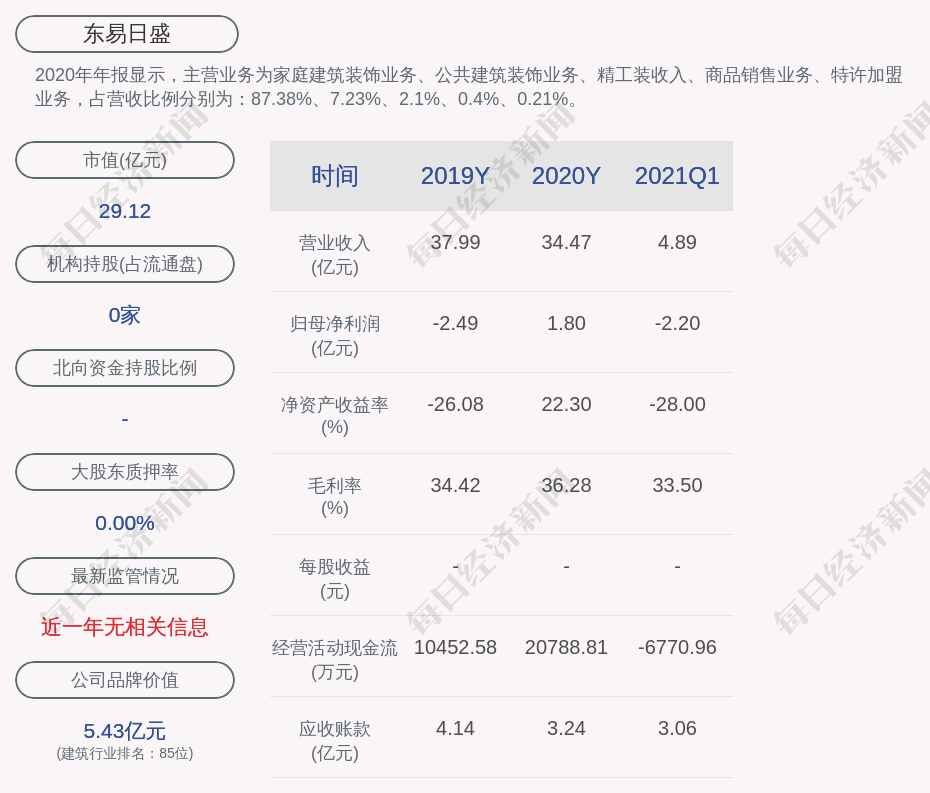The height and width of the screenshot is (793, 930).
Task: Click the 时间 table header
Action: (334, 176)
